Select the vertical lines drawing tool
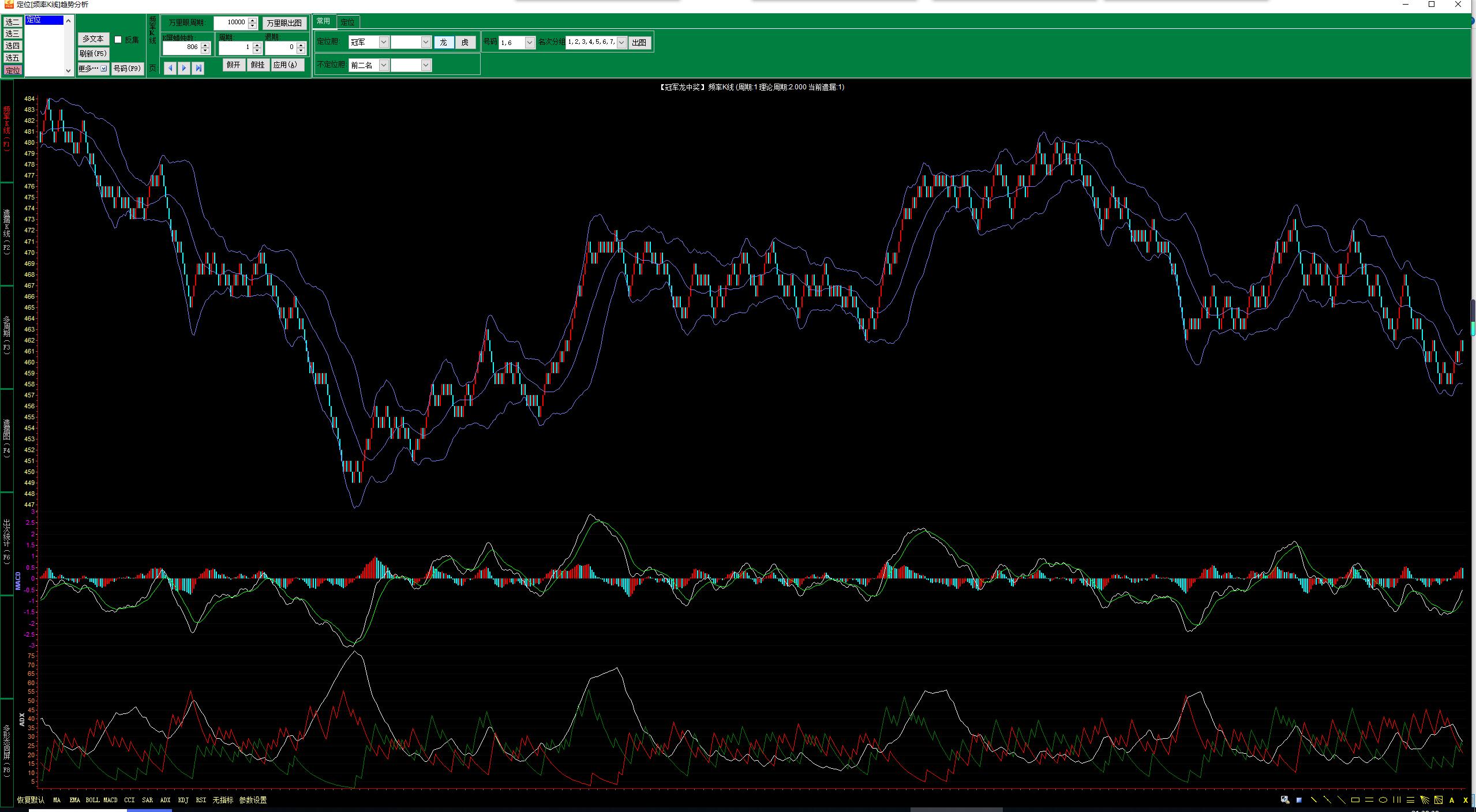The height and width of the screenshot is (812, 1476). tap(1397, 800)
